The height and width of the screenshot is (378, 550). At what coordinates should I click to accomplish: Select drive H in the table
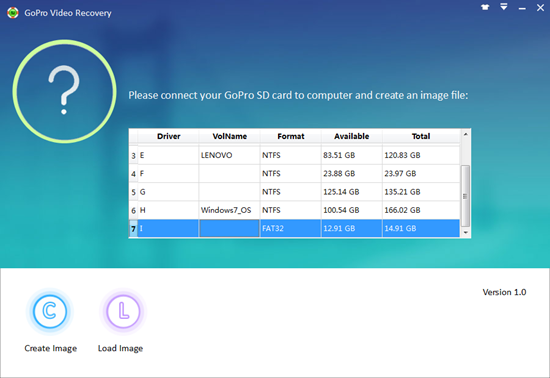(x=168, y=210)
